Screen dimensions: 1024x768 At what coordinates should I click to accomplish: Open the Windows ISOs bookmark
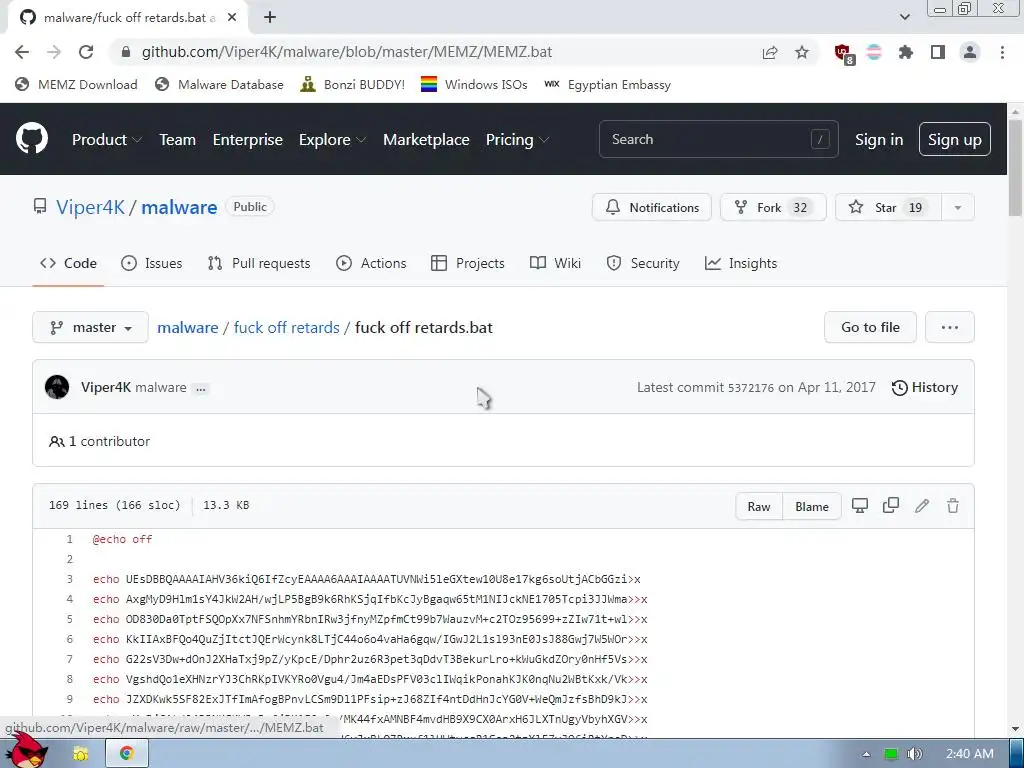(474, 84)
